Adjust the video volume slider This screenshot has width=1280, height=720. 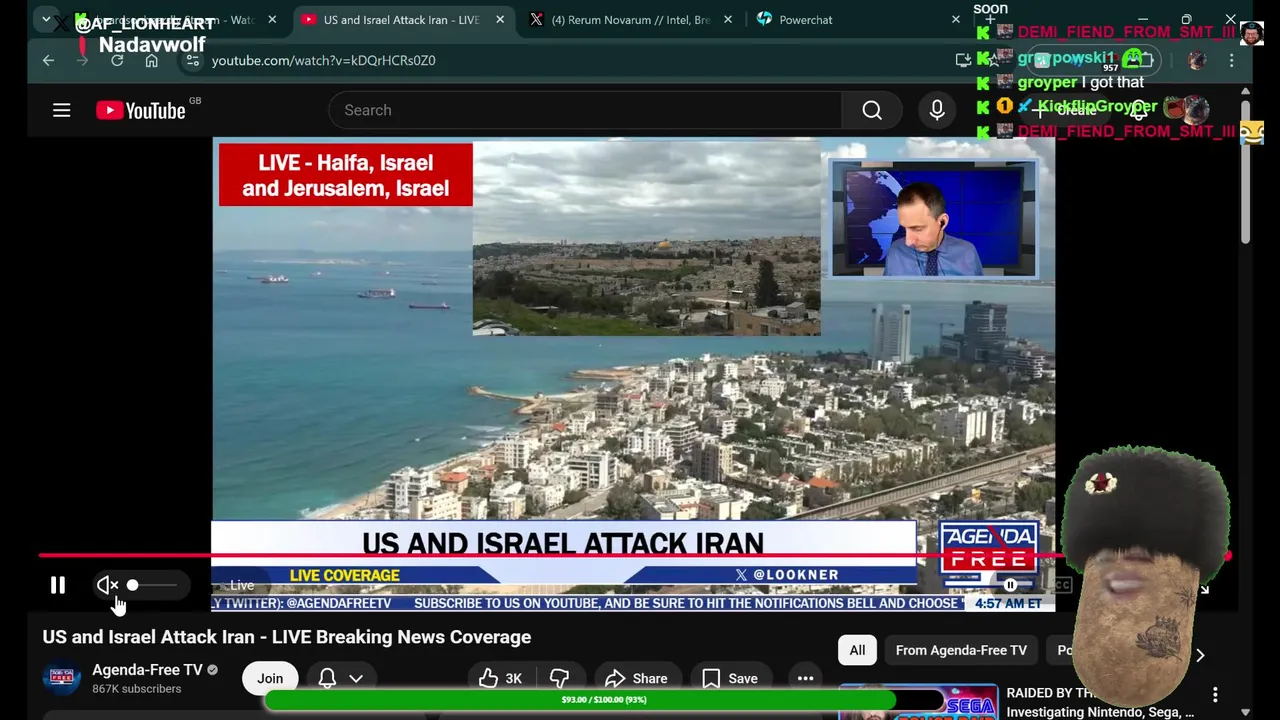pos(153,585)
